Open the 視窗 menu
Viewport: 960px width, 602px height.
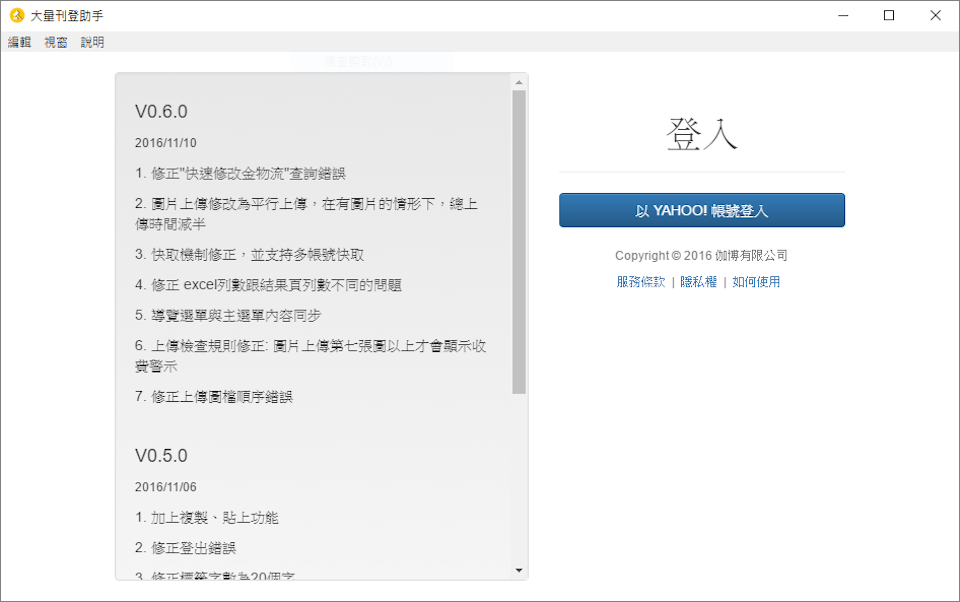pyautogui.click(x=56, y=42)
